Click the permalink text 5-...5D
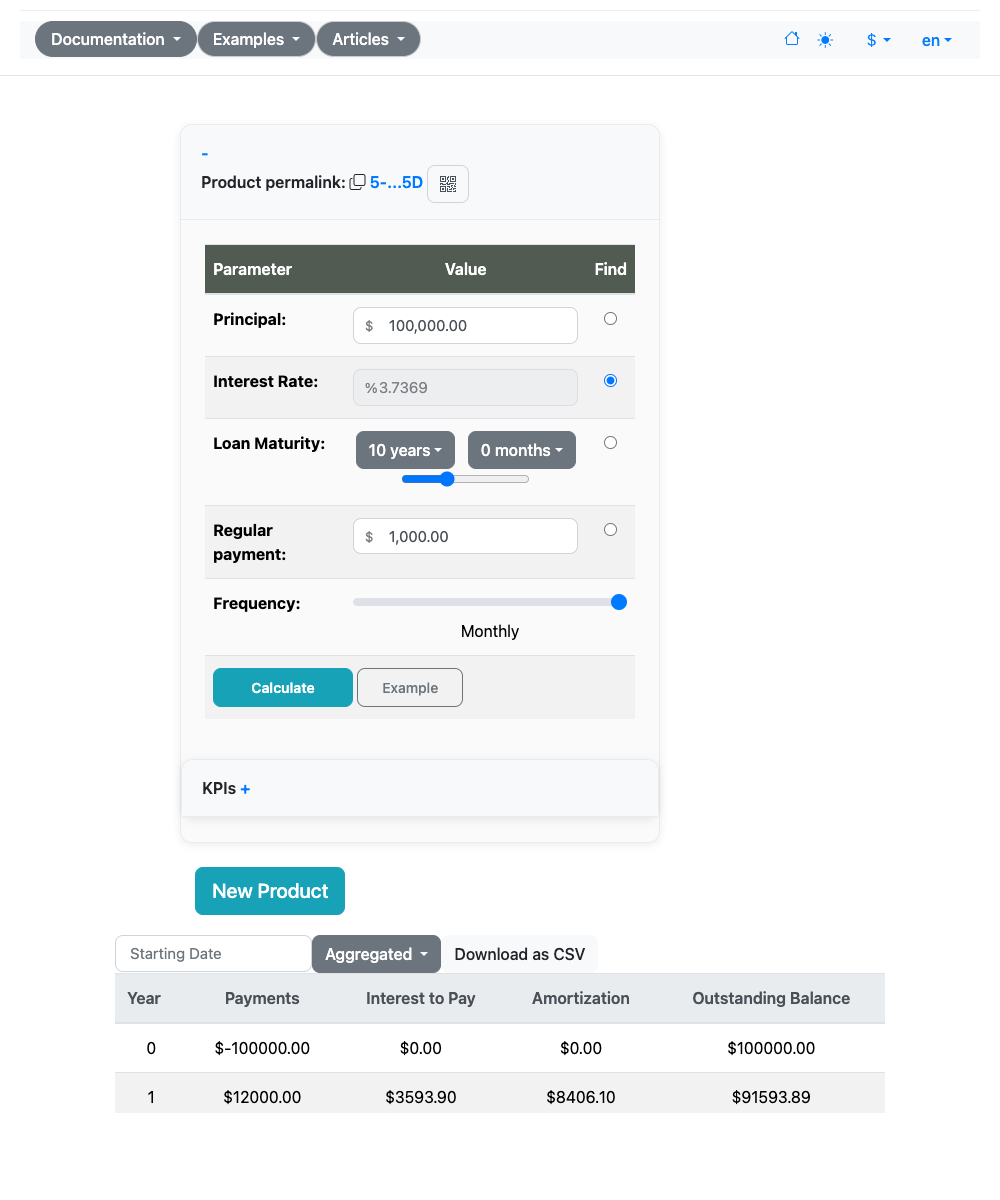The height and width of the screenshot is (1200, 1000). [396, 182]
